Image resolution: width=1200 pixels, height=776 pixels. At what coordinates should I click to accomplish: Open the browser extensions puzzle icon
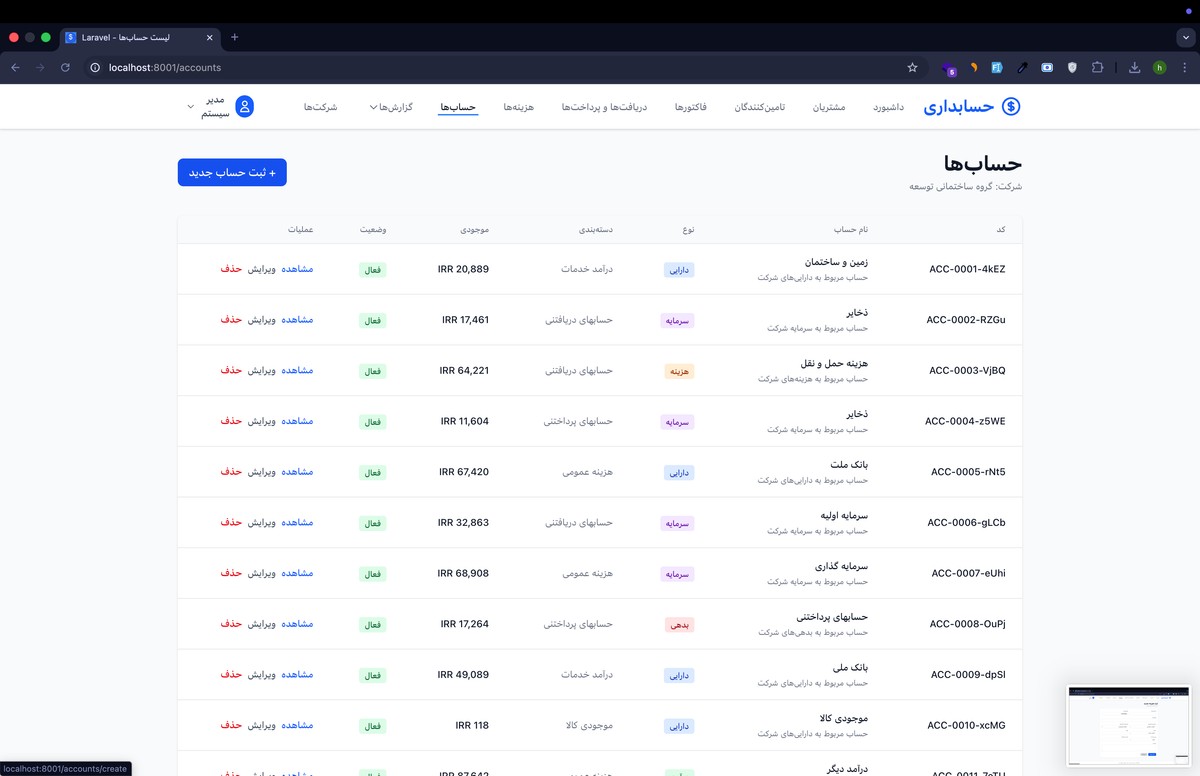(x=1097, y=68)
